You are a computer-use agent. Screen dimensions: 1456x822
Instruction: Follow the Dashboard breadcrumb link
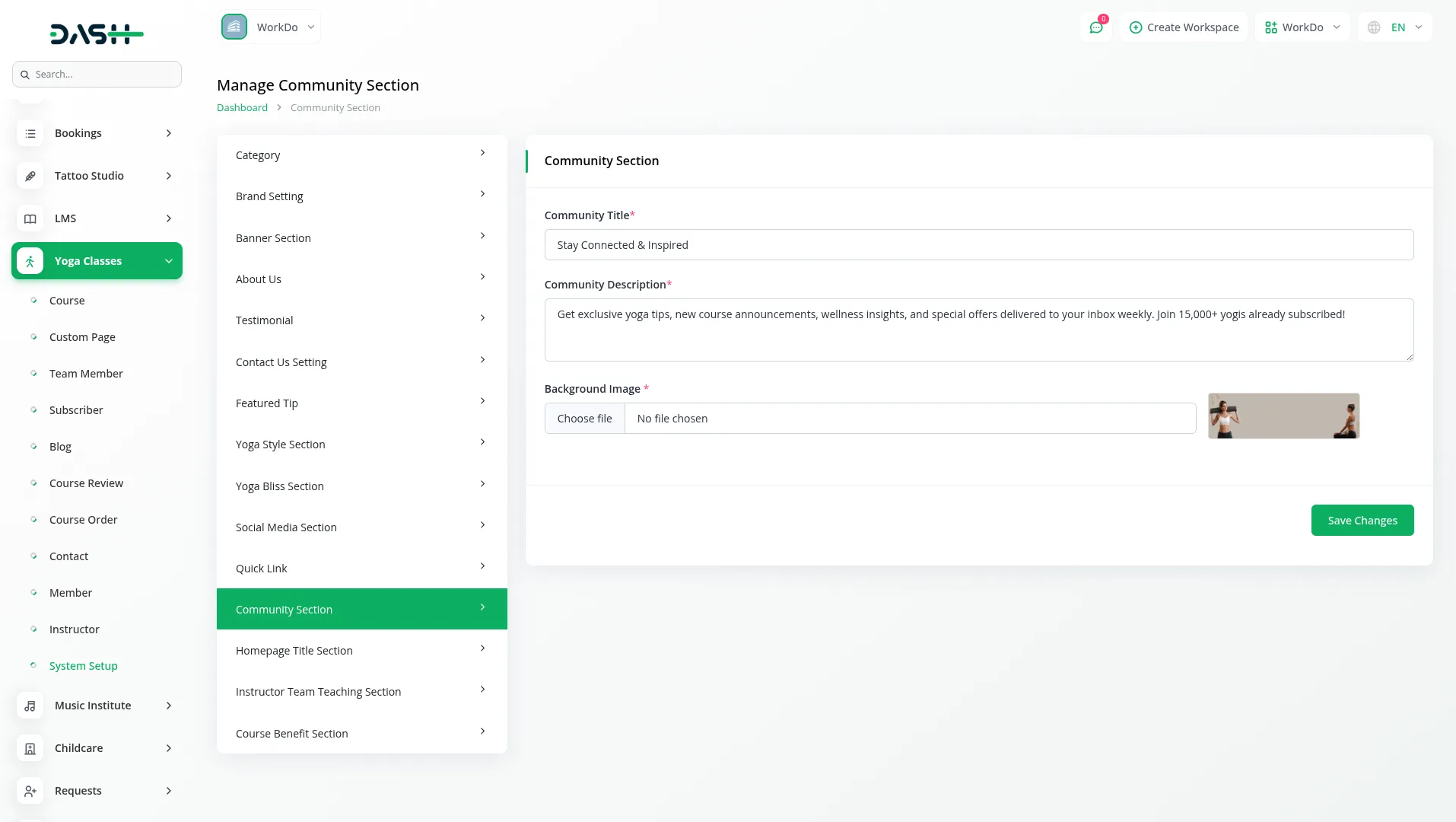tap(242, 108)
